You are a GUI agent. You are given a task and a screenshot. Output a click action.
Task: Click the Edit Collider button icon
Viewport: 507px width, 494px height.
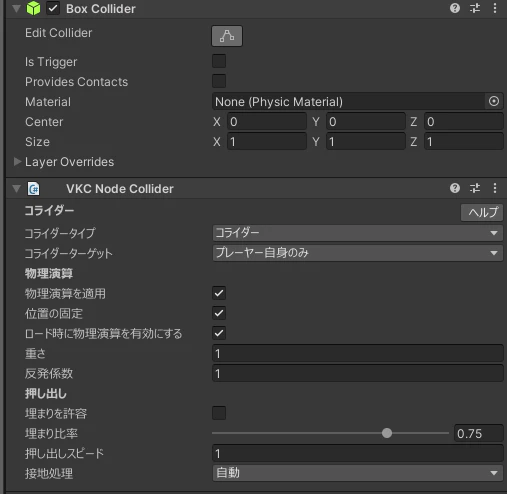pyautogui.click(x=227, y=36)
